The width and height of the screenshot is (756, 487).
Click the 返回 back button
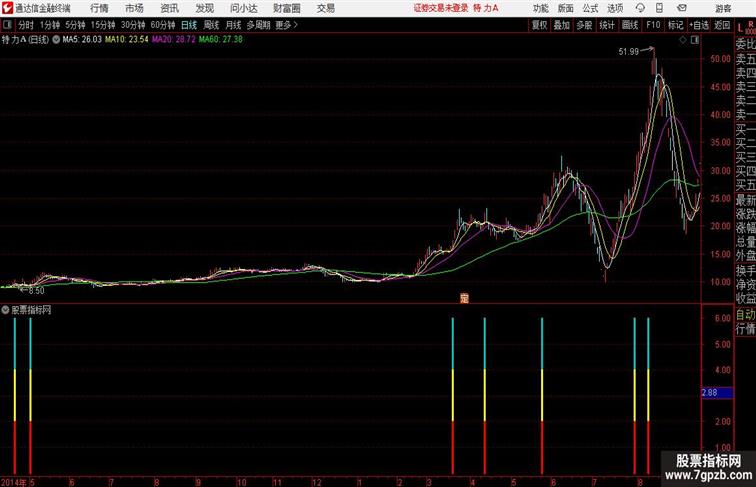coord(722,25)
